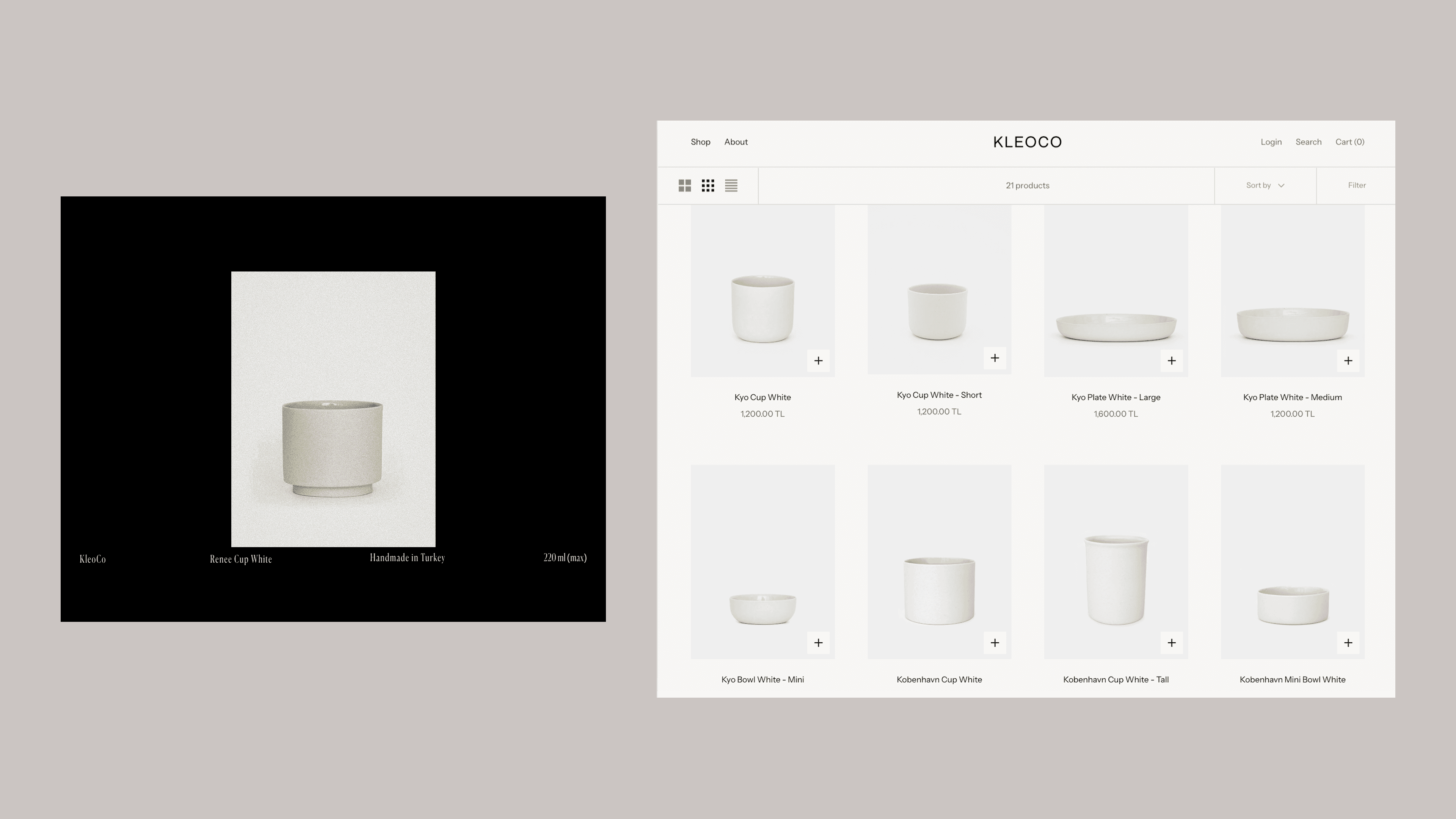Open the Search link
Screen dimensions: 1456x819
(1308, 142)
